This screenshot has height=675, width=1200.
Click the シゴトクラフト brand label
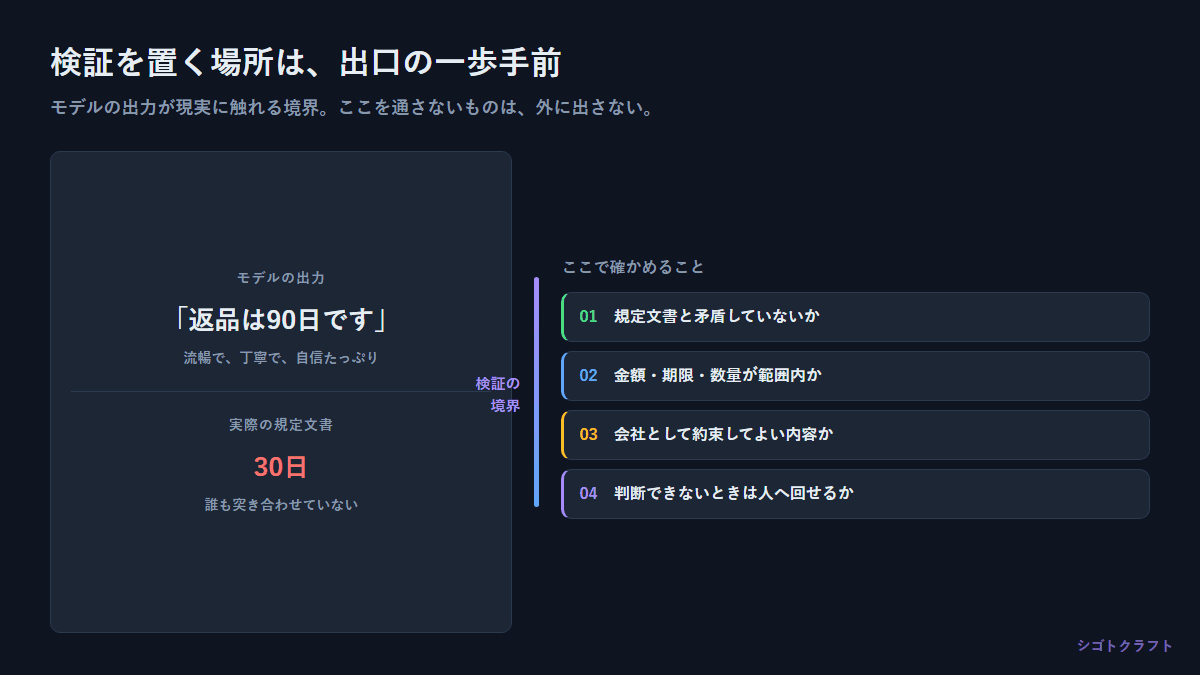click(1125, 646)
